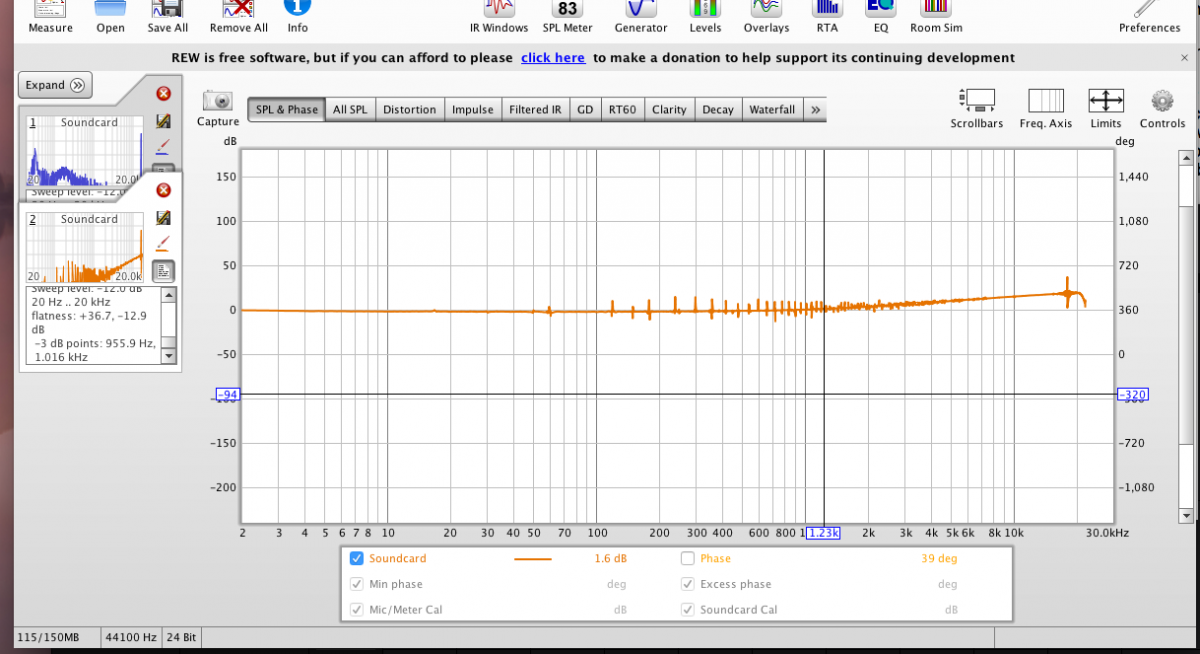This screenshot has width=1200, height=654.
Task: Delete measurement 1 with red X
Action: click(163, 94)
